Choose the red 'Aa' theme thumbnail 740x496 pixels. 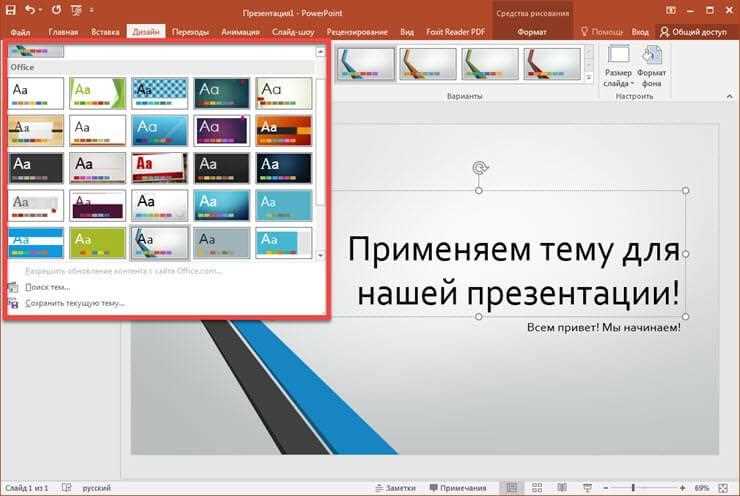click(x=159, y=167)
